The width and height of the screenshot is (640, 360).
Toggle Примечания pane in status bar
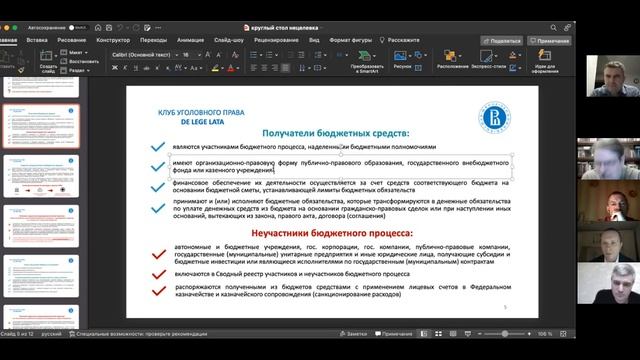393,334
